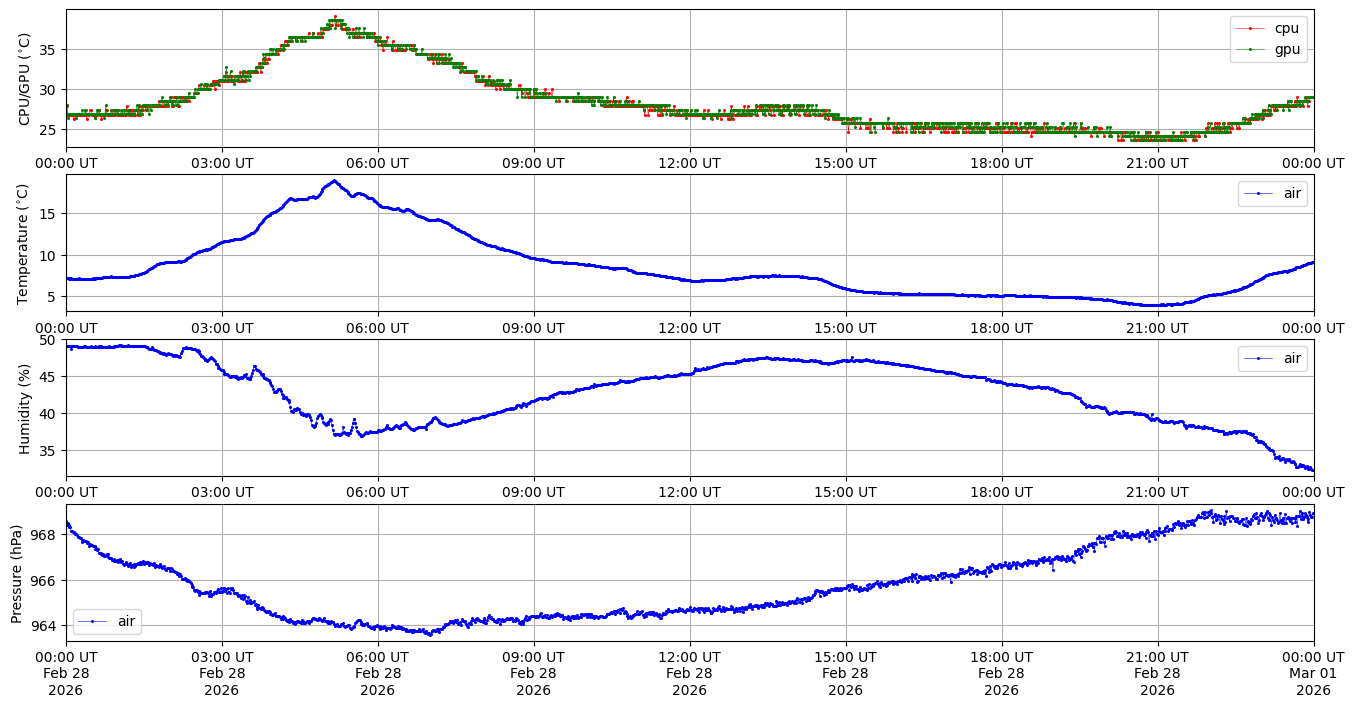Click the 15 tick on the temperature axis
Viewport: 1354px width, 707px height.
(x=48, y=214)
